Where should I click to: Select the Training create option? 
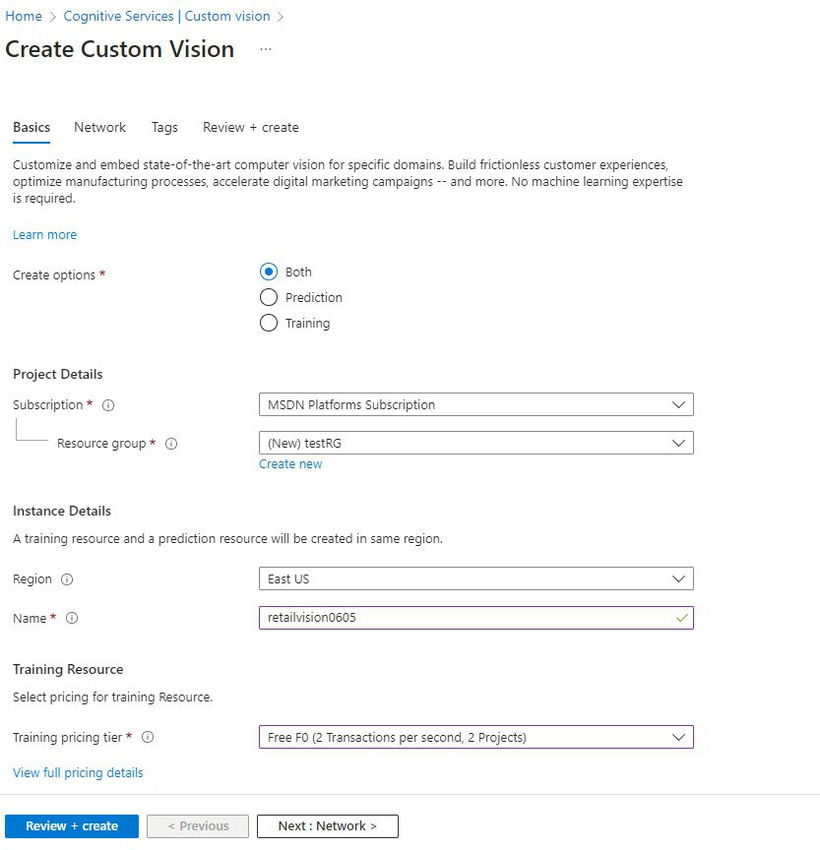click(268, 323)
